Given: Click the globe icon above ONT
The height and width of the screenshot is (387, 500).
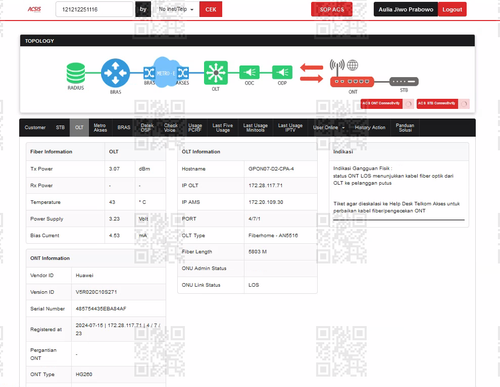Looking at the screenshot, I should (x=353, y=65).
